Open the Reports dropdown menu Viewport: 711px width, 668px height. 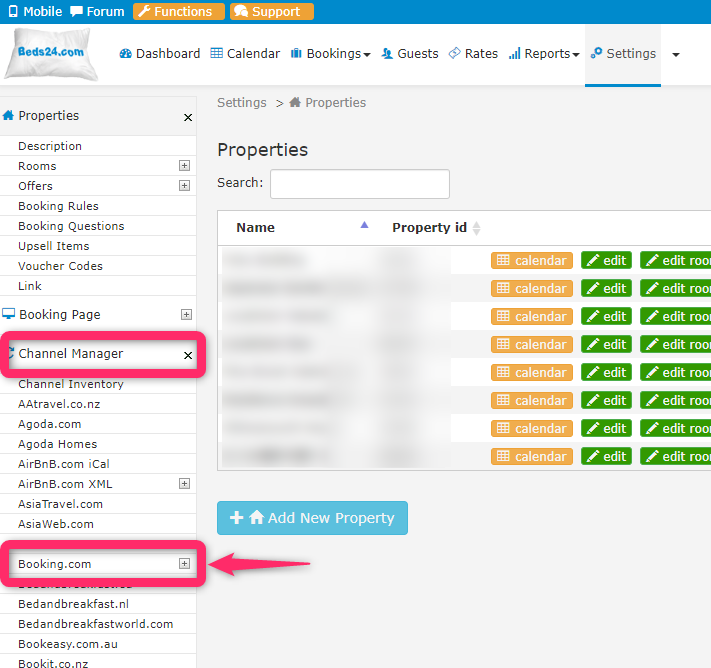click(544, 54)
